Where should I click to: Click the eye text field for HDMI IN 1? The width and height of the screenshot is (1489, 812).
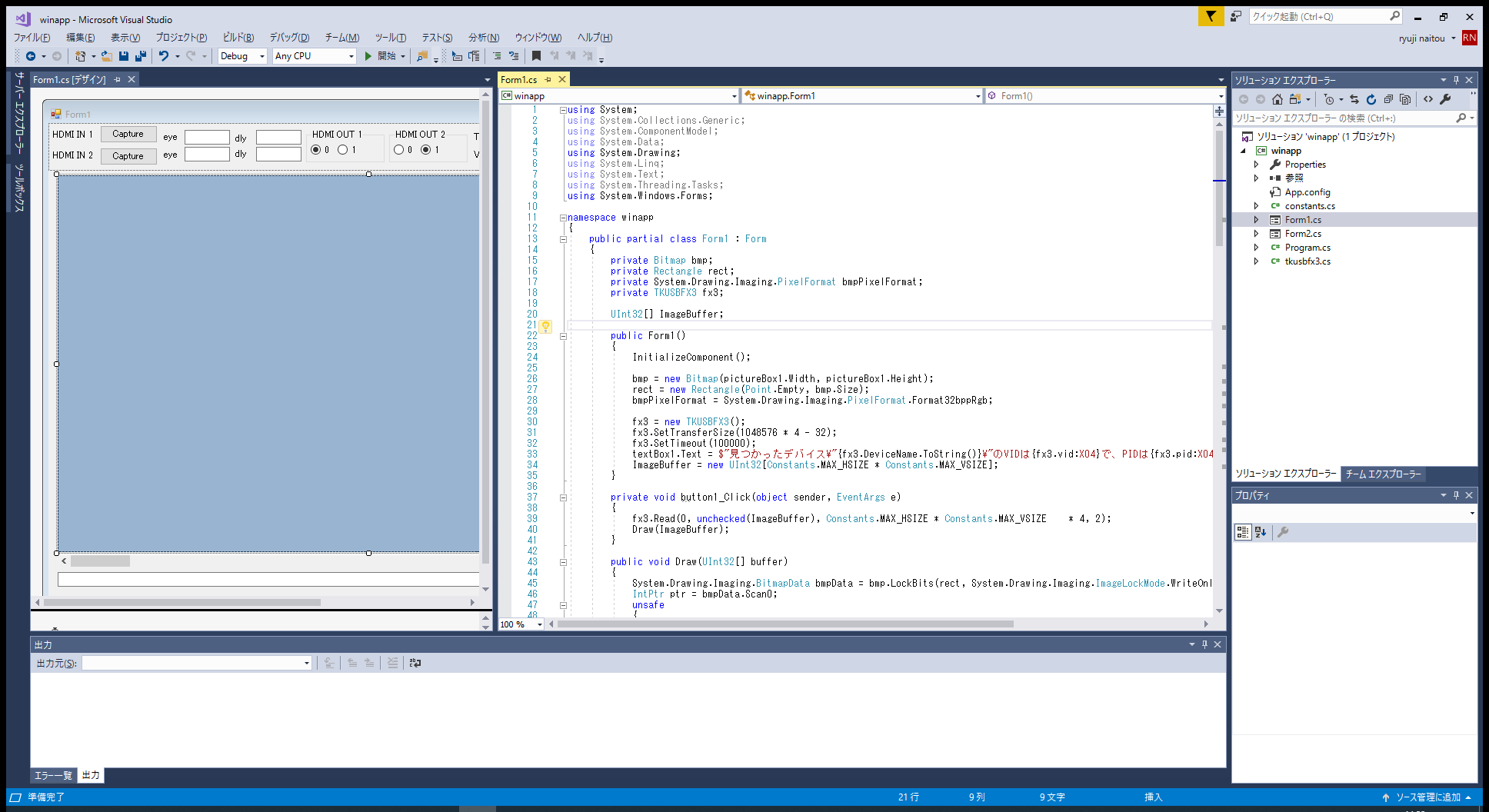tap(207, 138)
